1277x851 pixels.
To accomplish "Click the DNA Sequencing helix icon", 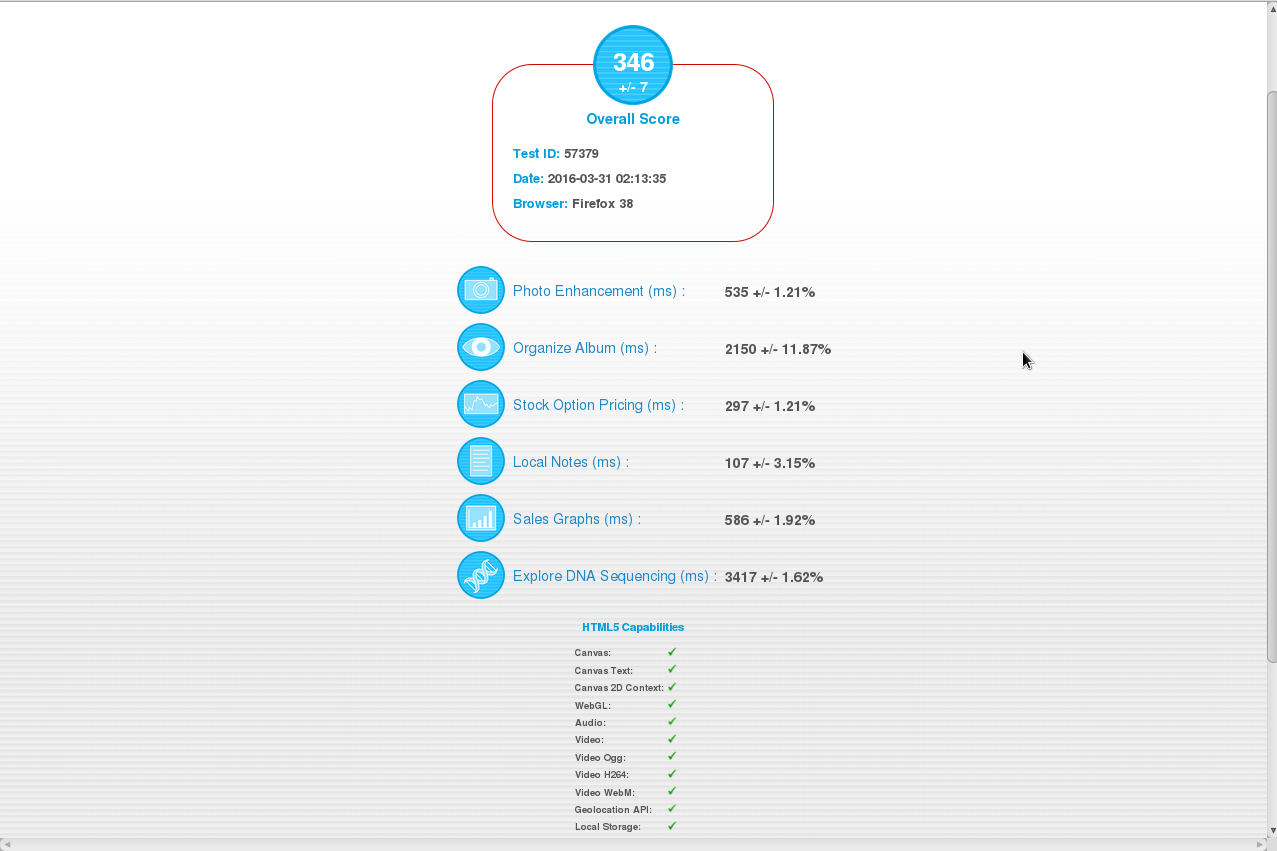I will coord(481,575).
